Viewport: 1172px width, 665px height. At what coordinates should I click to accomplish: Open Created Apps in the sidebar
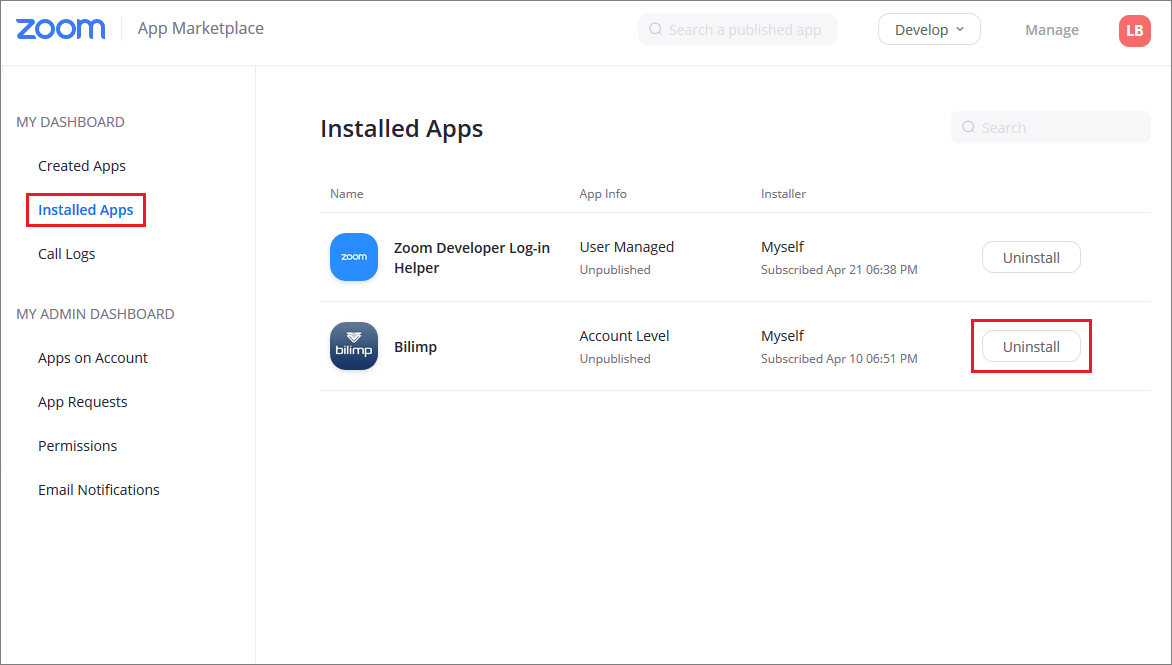click(x=81, y=166)
